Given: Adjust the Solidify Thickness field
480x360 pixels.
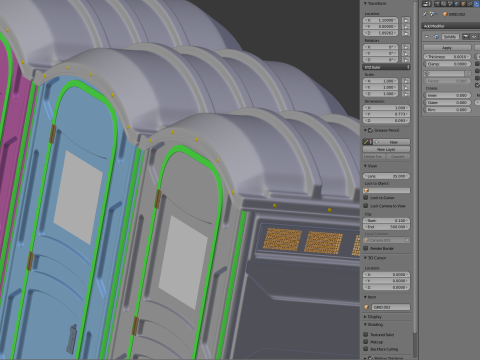Looking at the screenshot, I should [447, 57].
